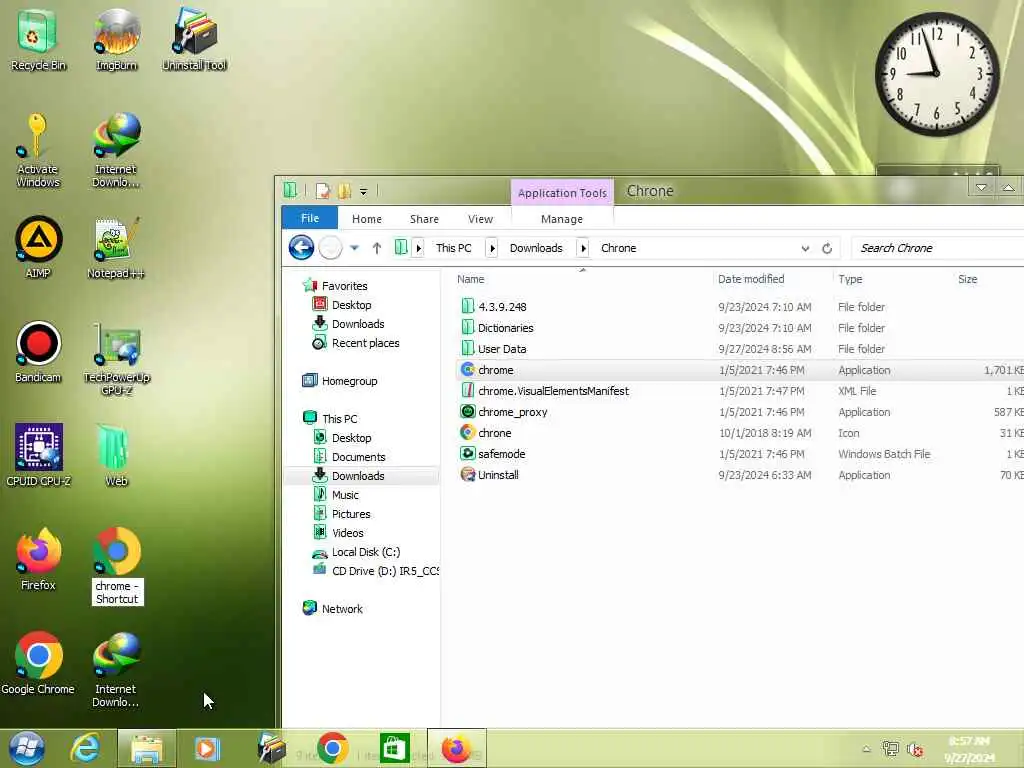Open Local Disk (C:) in tree

pos(365,552)
